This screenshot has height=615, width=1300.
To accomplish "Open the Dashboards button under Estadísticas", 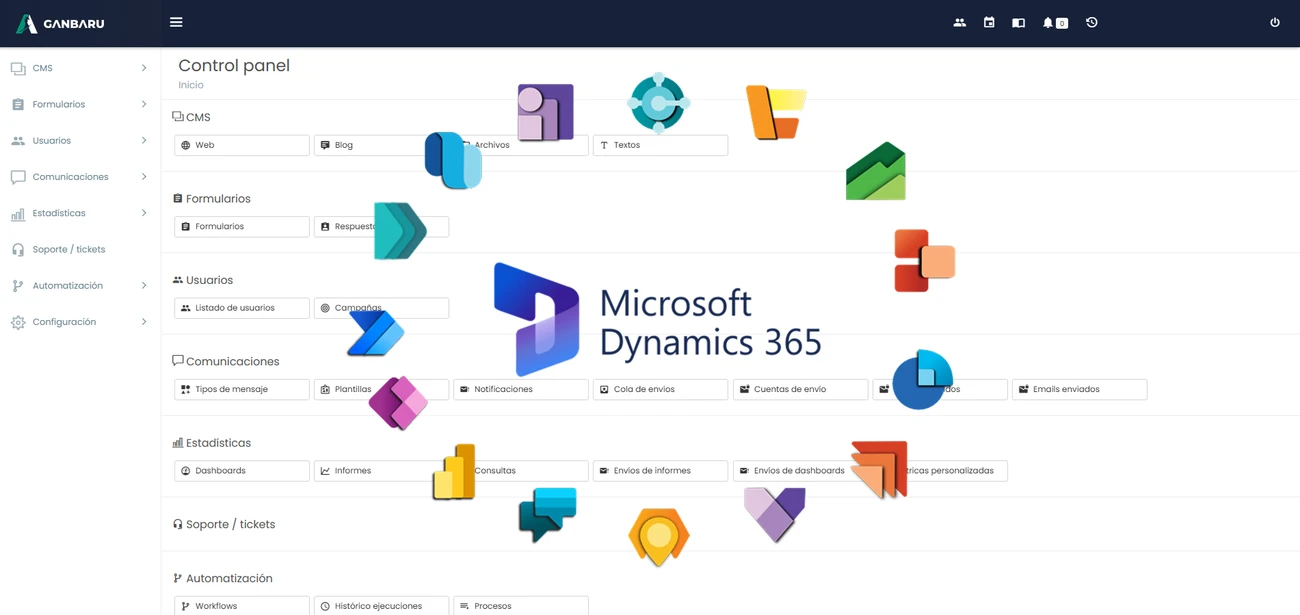I will 241,470.
